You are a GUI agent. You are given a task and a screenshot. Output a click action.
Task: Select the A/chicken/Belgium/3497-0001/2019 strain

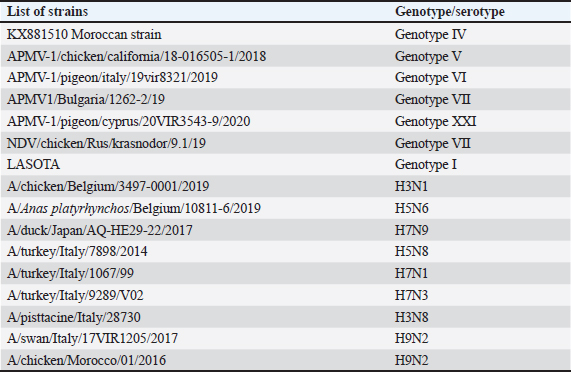(108, 186)
